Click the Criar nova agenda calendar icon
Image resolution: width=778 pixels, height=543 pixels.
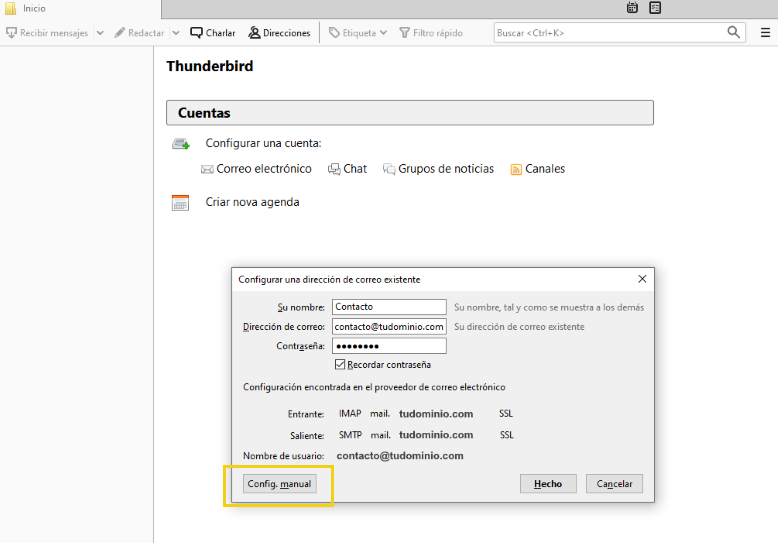point(180,203)
